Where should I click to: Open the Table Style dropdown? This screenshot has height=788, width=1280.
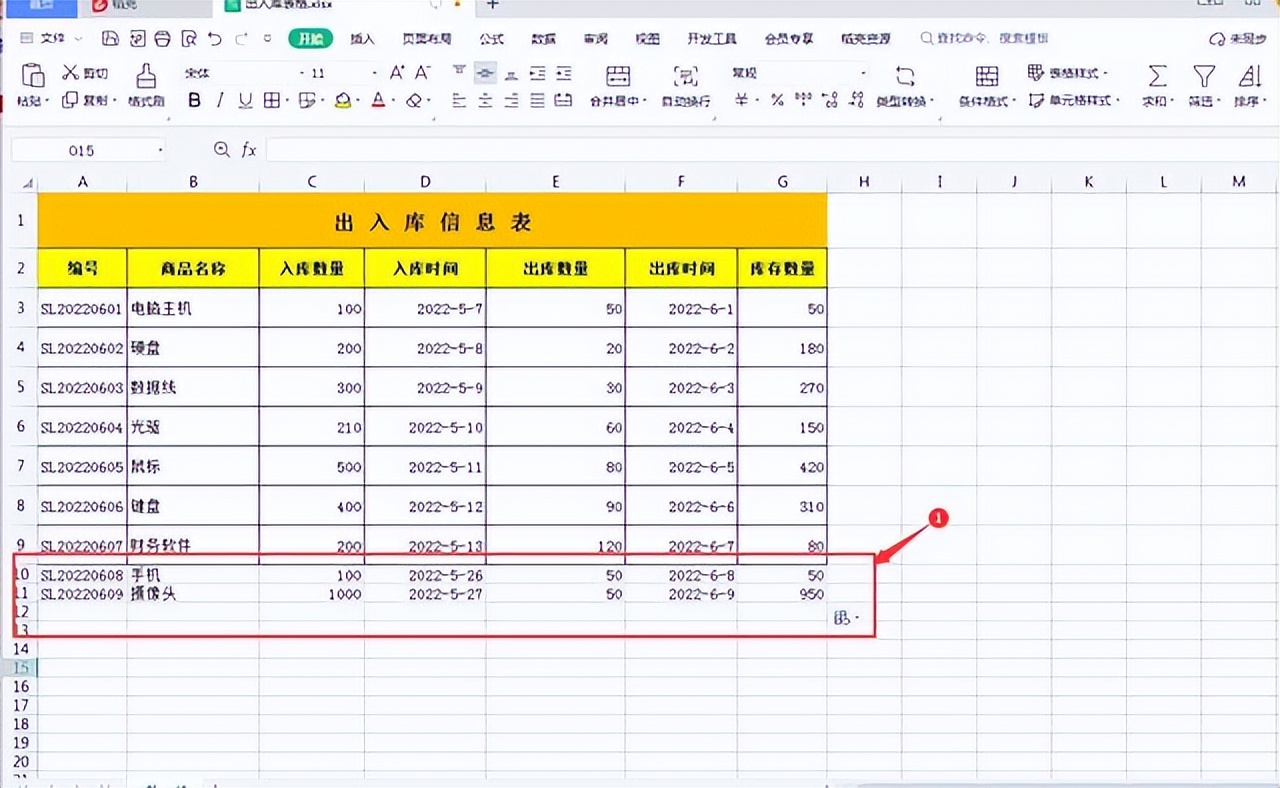tap(1067, 73)
